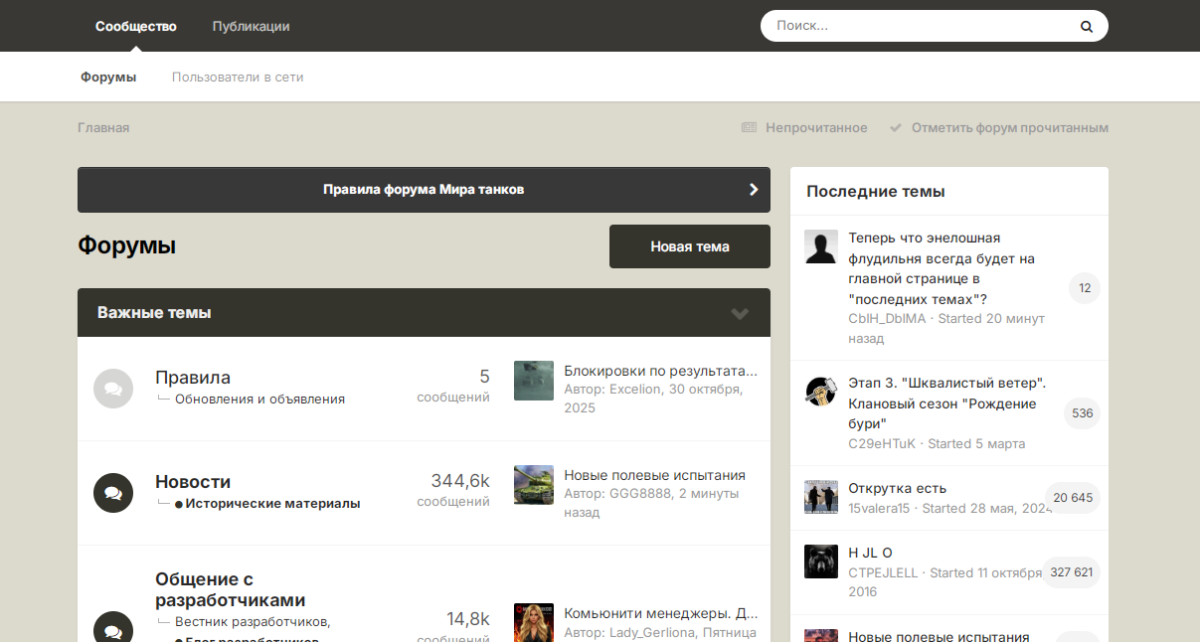1200x642 pixels.
Task: Open the Правила forum title
Action: [193, 377]
